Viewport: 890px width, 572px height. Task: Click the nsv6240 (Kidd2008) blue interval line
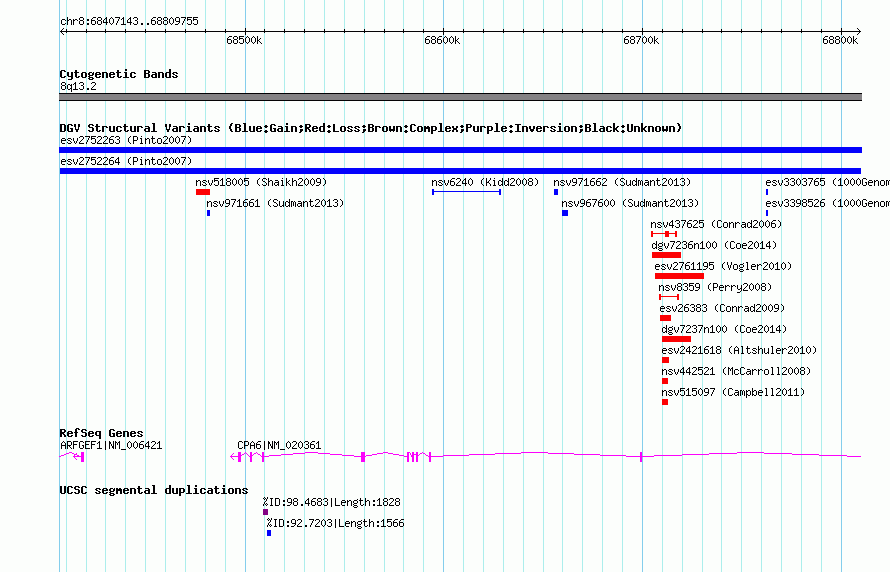pos(466,192)
